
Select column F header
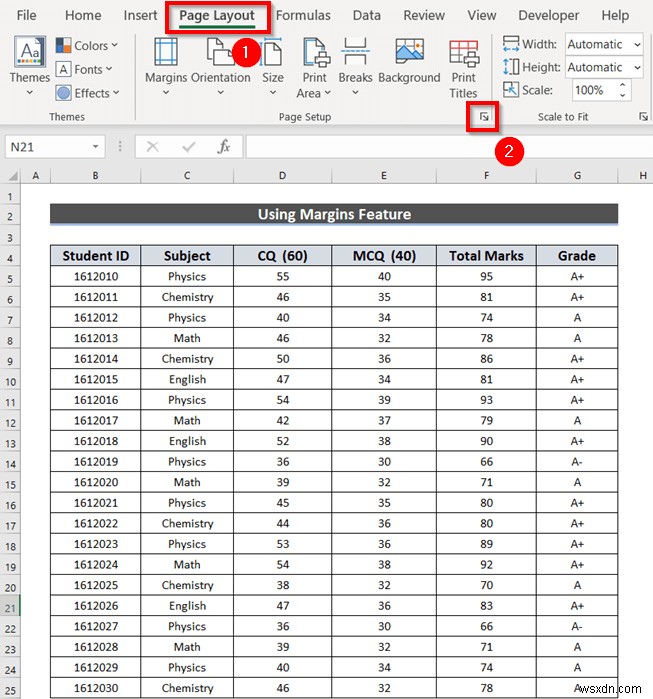pyautogui.click(x=486, y=176)
